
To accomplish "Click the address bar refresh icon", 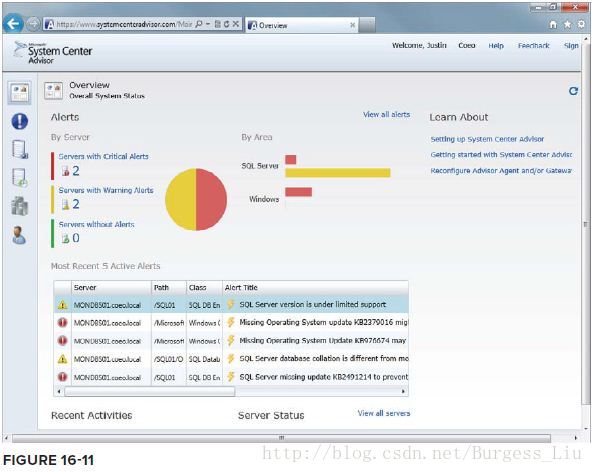I will (226, 24).
